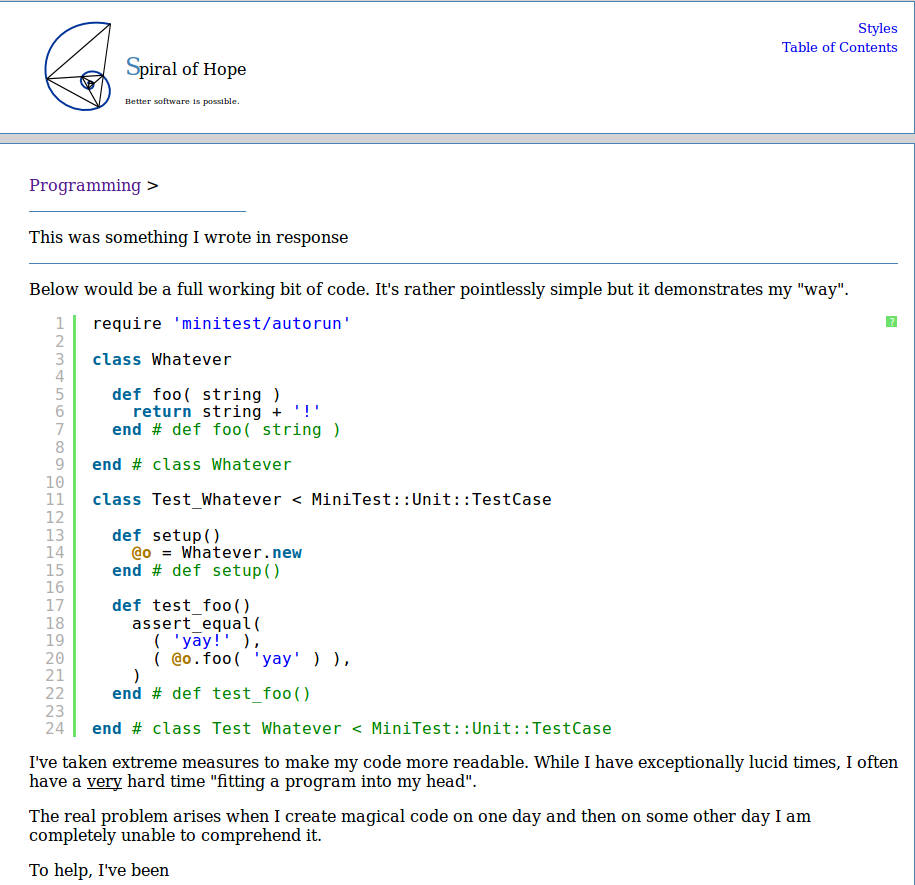915x885 pixels.
Task: Navigate to the Programming section link
Action: [85, 185]
